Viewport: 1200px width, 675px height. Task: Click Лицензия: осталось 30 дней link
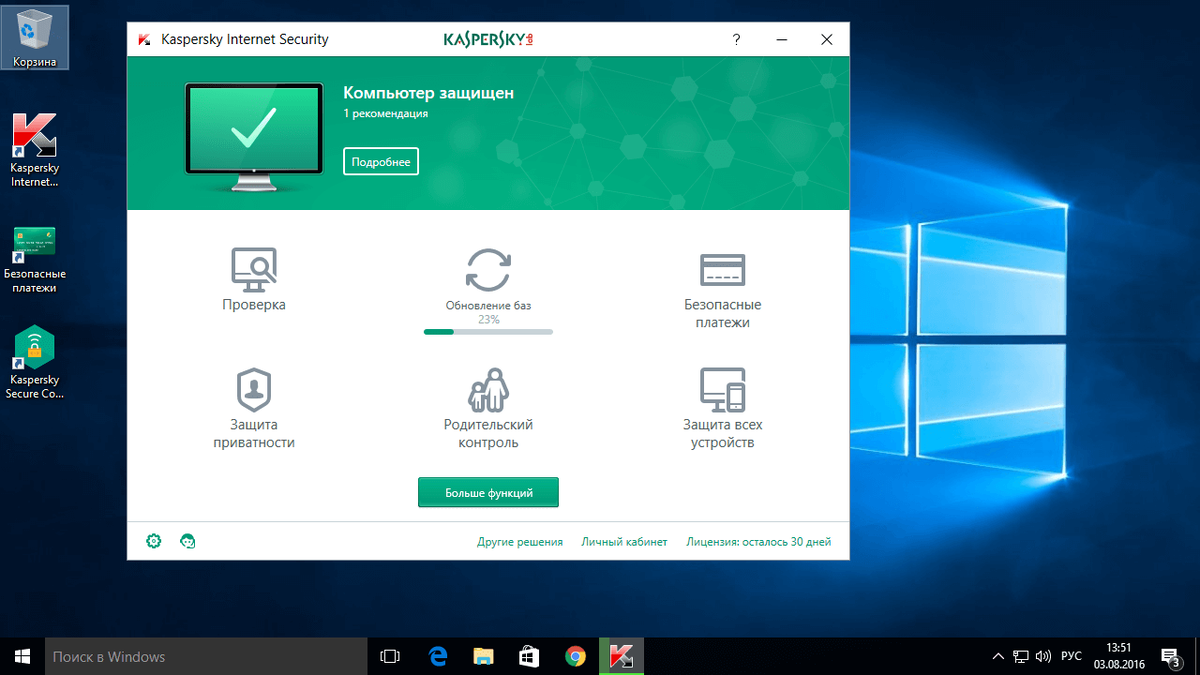click(x=759, y=542)
